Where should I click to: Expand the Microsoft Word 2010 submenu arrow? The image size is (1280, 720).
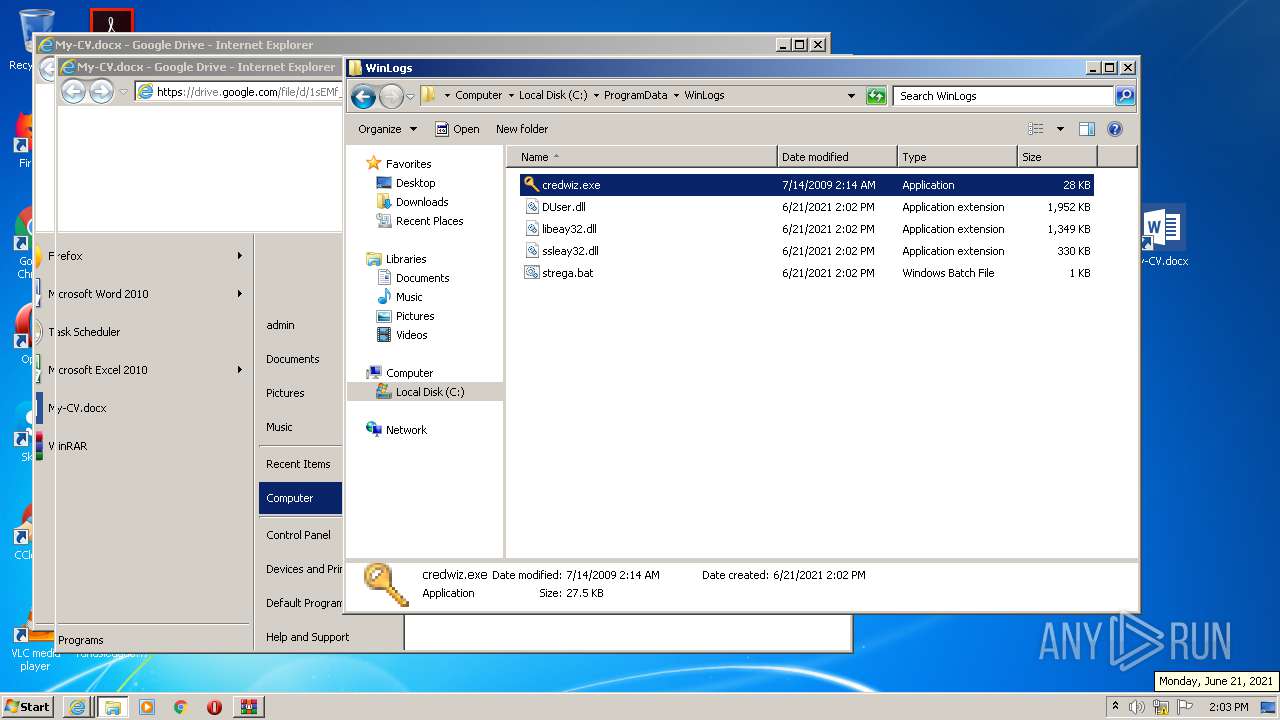coord(240,294)
